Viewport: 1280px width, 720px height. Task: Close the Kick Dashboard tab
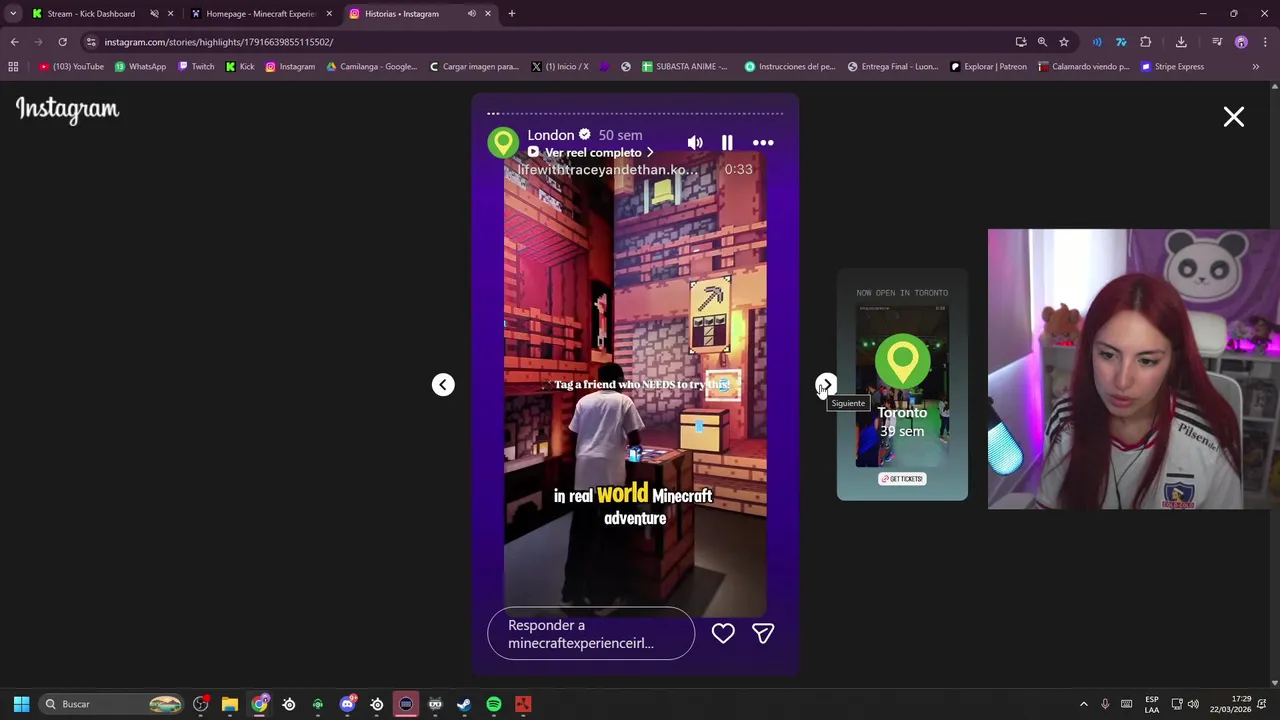[171, 14]
